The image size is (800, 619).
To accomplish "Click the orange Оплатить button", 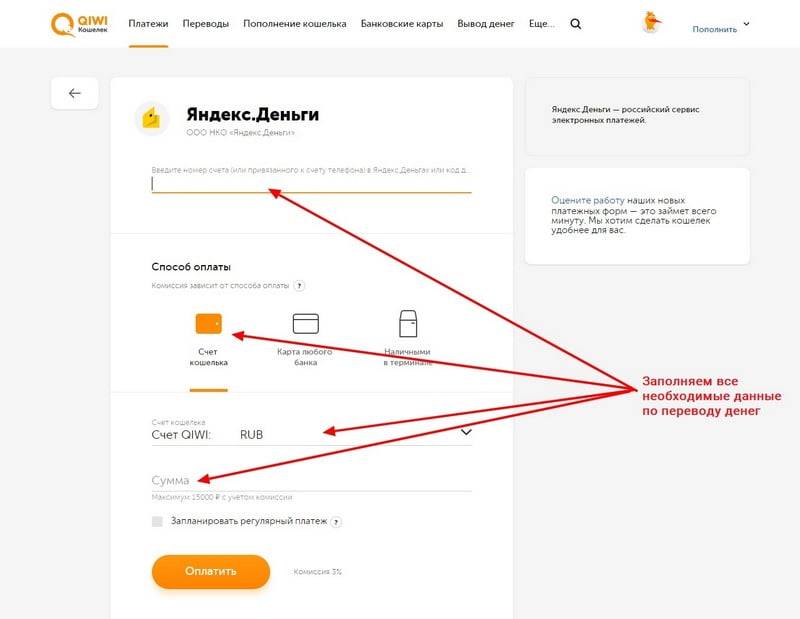I will 211,571.
